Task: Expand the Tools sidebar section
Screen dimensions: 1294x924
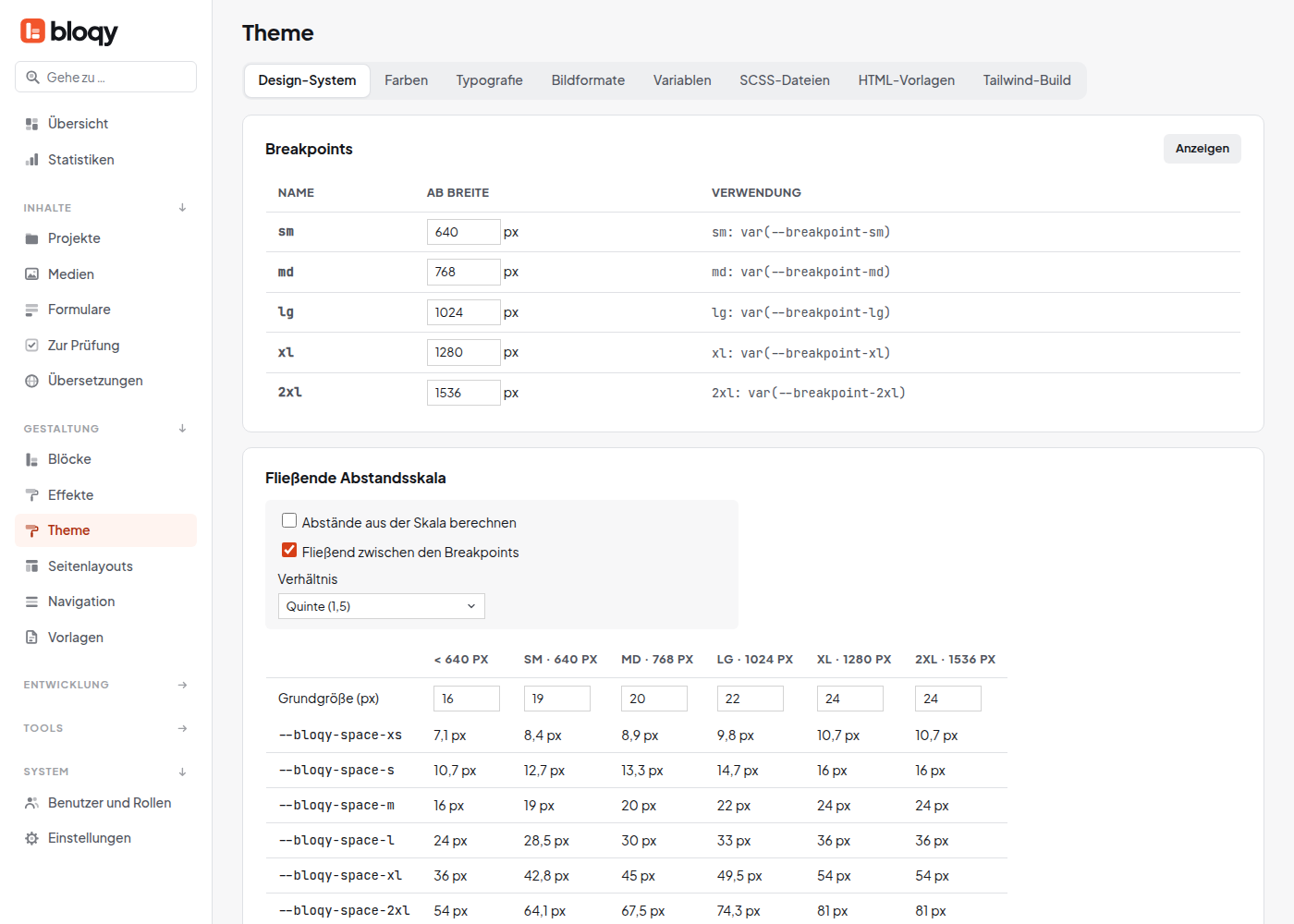Action: coord(182,728)
